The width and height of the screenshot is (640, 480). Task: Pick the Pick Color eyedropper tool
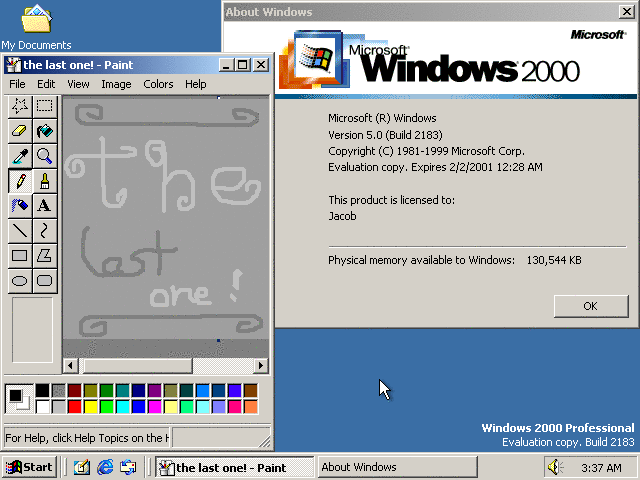tap(20, 156)
